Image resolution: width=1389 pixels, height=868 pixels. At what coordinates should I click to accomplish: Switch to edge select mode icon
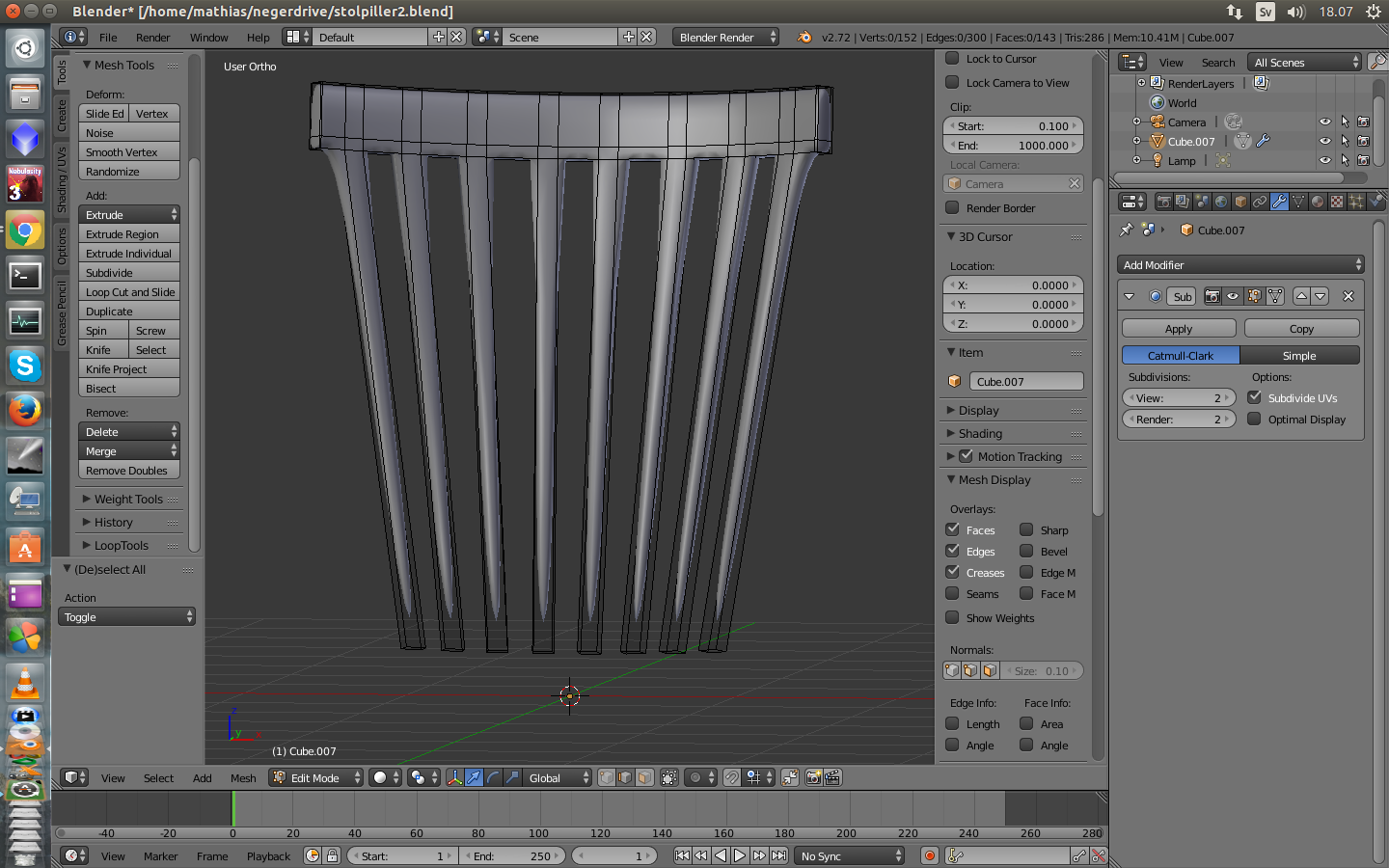[x=625, y=777]
